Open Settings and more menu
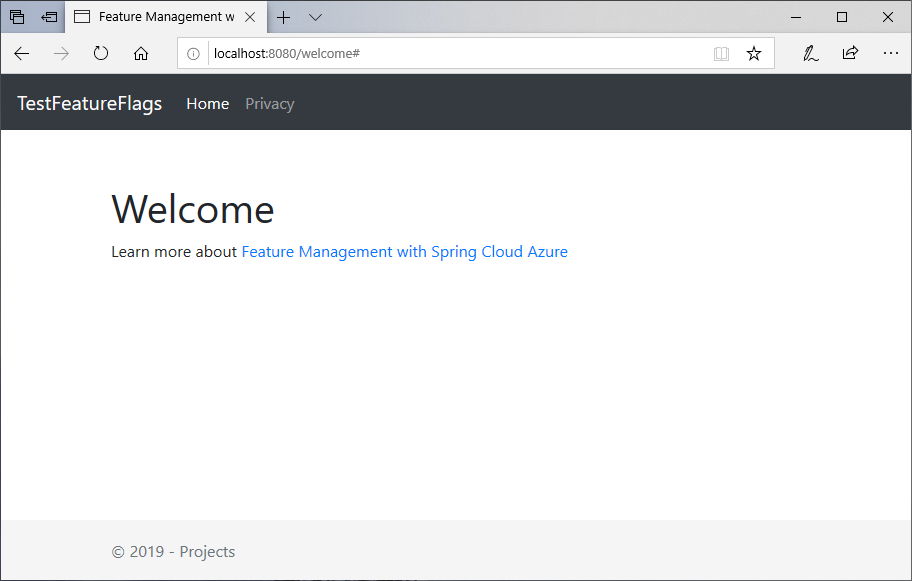 tap(891, 53)
